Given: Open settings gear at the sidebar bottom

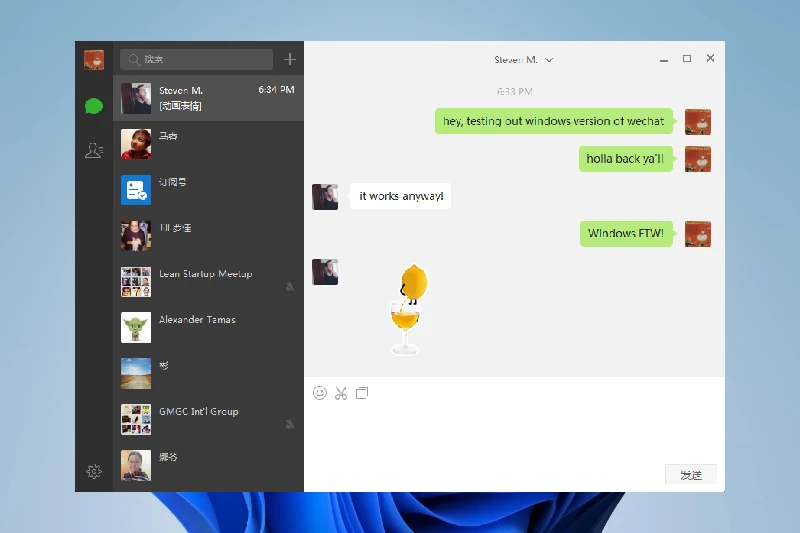Looking at the screenshot, I should click(x=94, y=471).
